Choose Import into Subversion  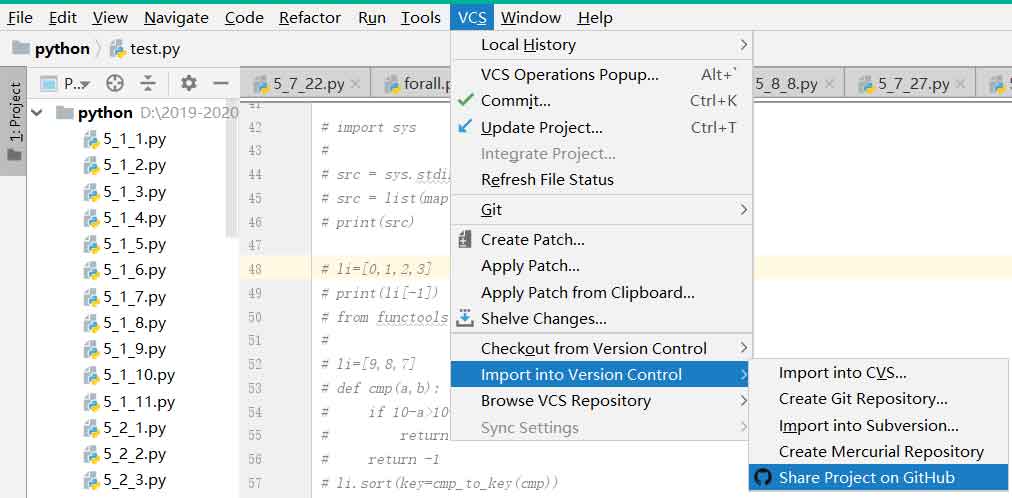[x=878, y=426]
